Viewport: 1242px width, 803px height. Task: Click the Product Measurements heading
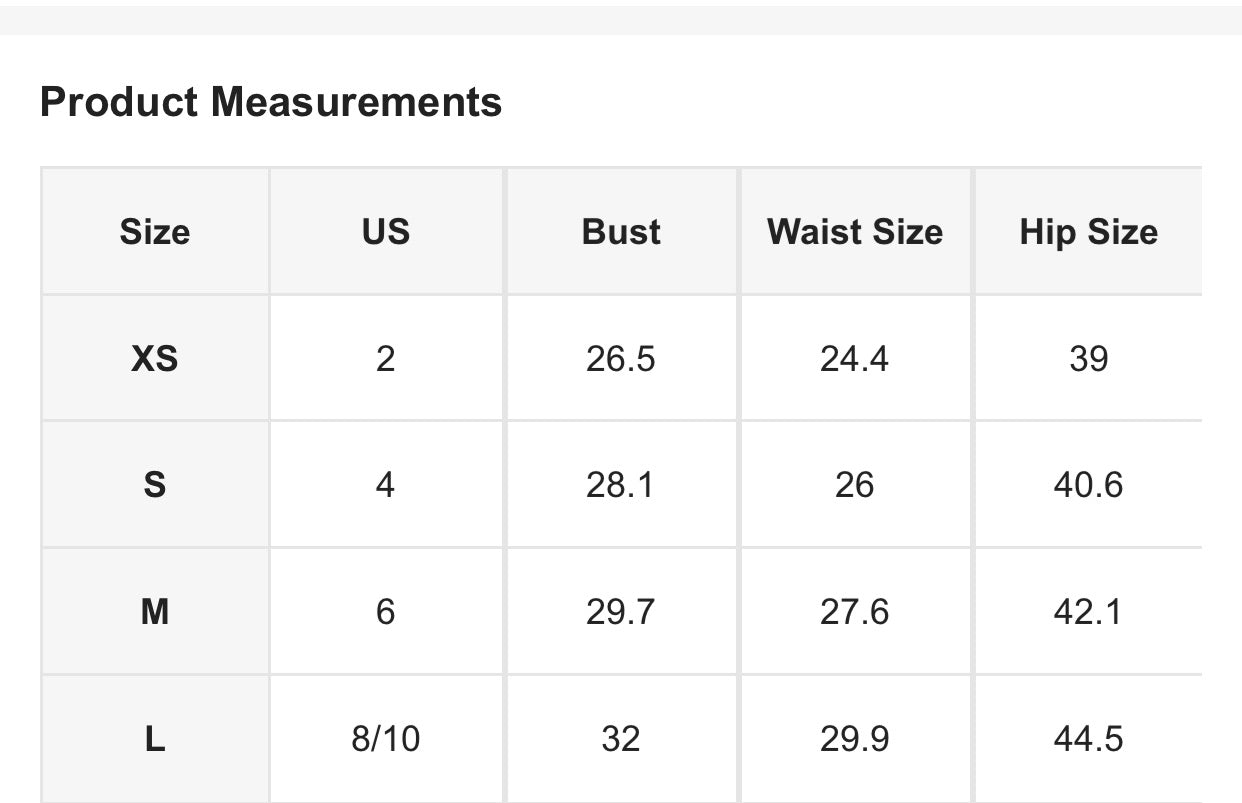point(271,102)
